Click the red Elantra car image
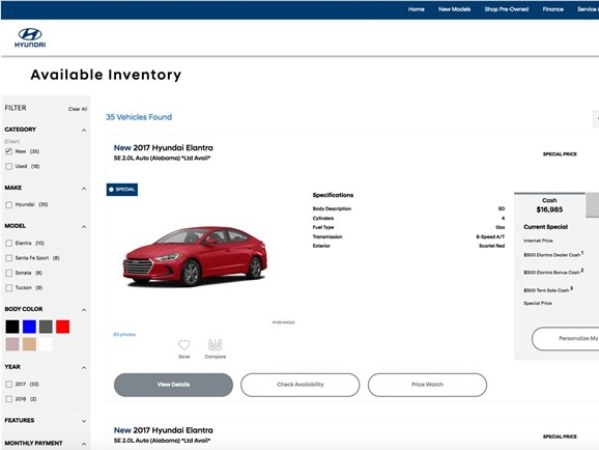This screenshot has height=450, width=599. coord(195,256)
